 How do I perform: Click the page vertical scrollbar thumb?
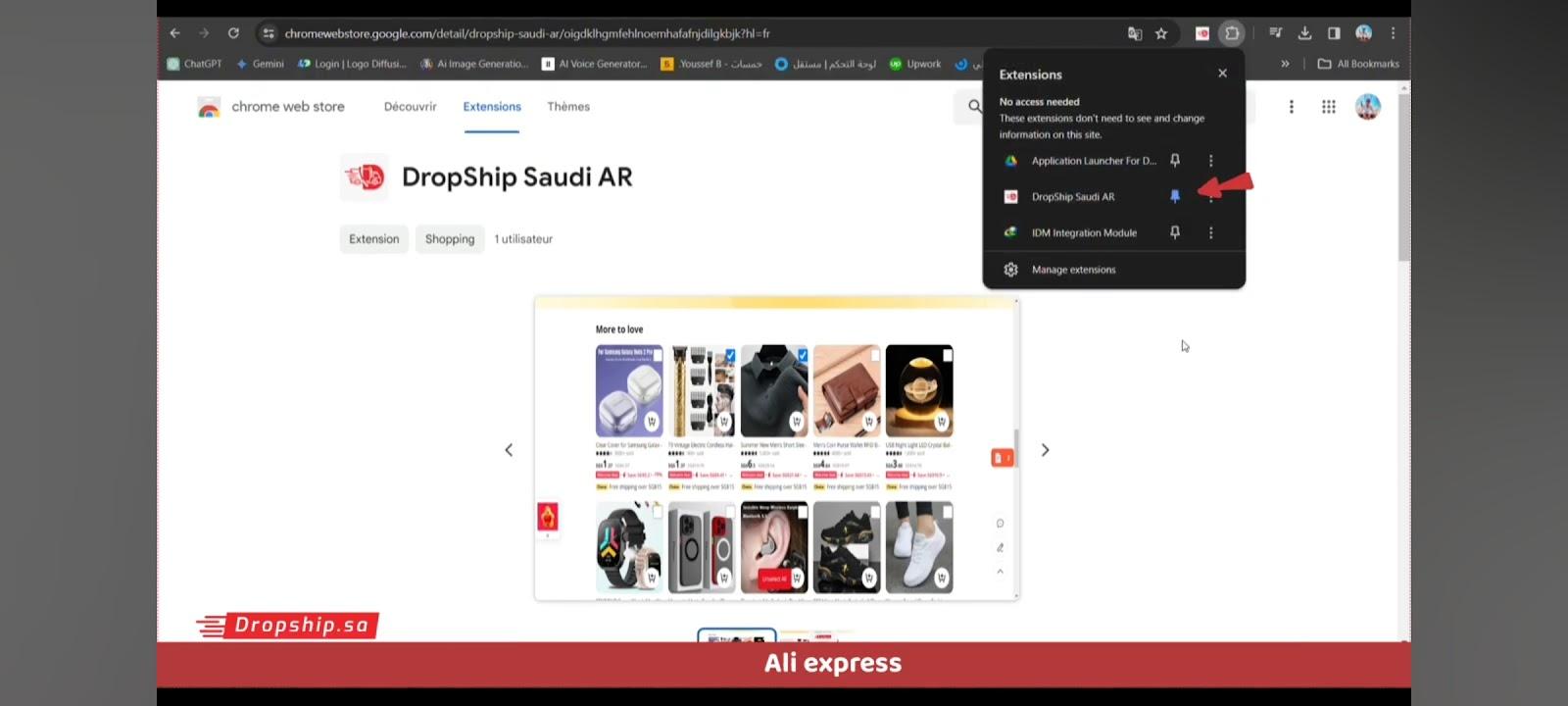coord(1404,176)
